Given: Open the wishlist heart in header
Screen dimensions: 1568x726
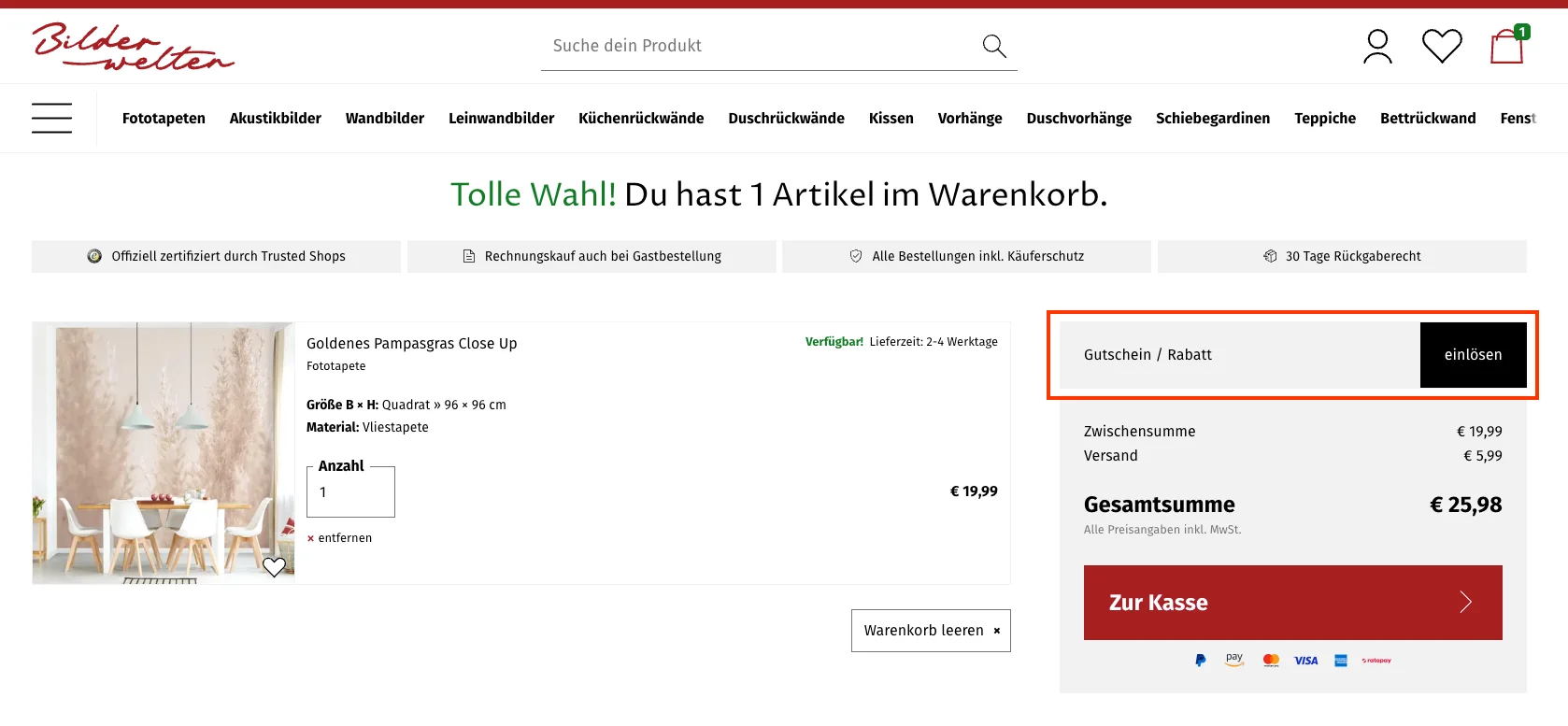Looking at the screenshot, I should coord(1442,46).
